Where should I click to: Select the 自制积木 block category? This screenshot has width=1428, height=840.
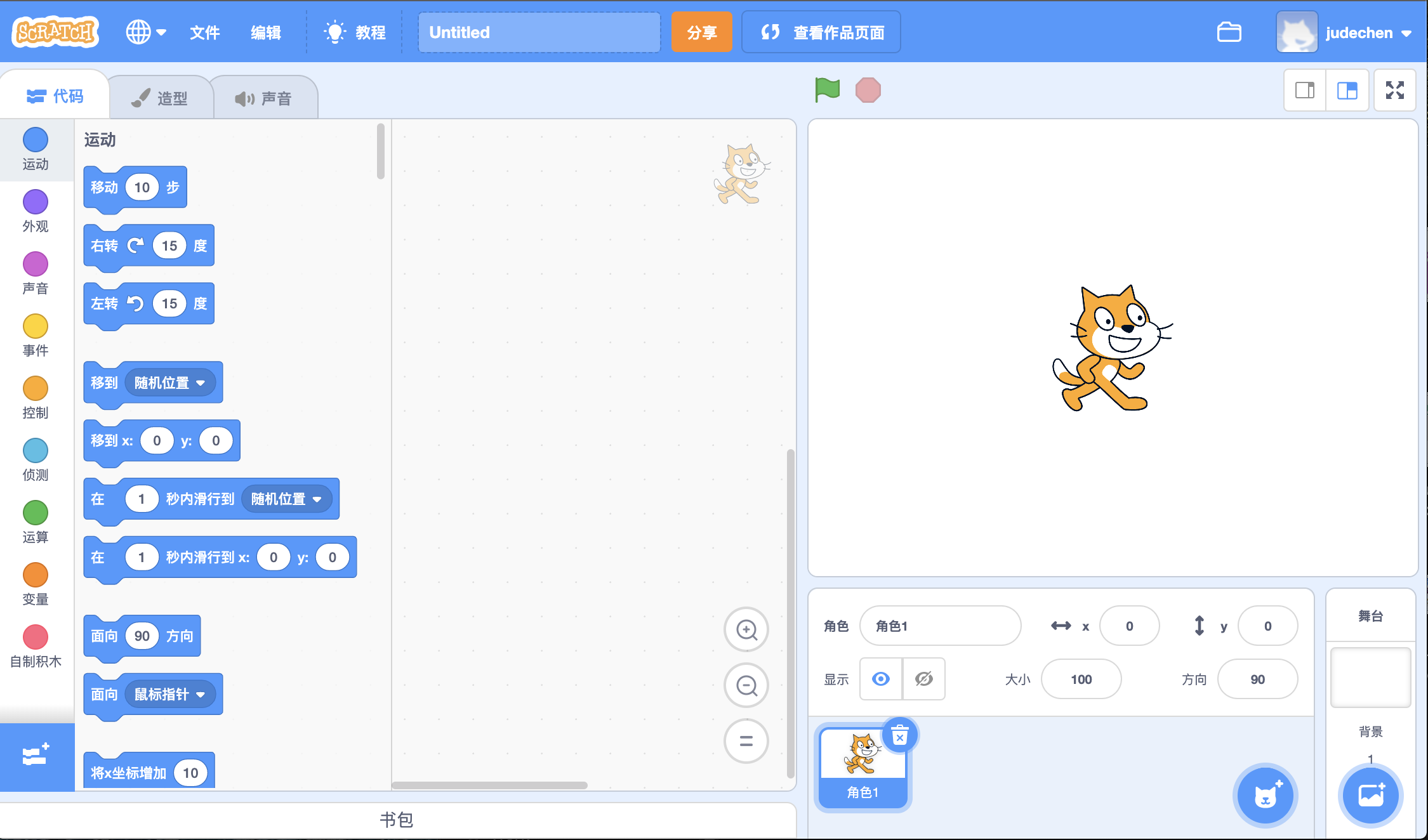coord(36,647)
